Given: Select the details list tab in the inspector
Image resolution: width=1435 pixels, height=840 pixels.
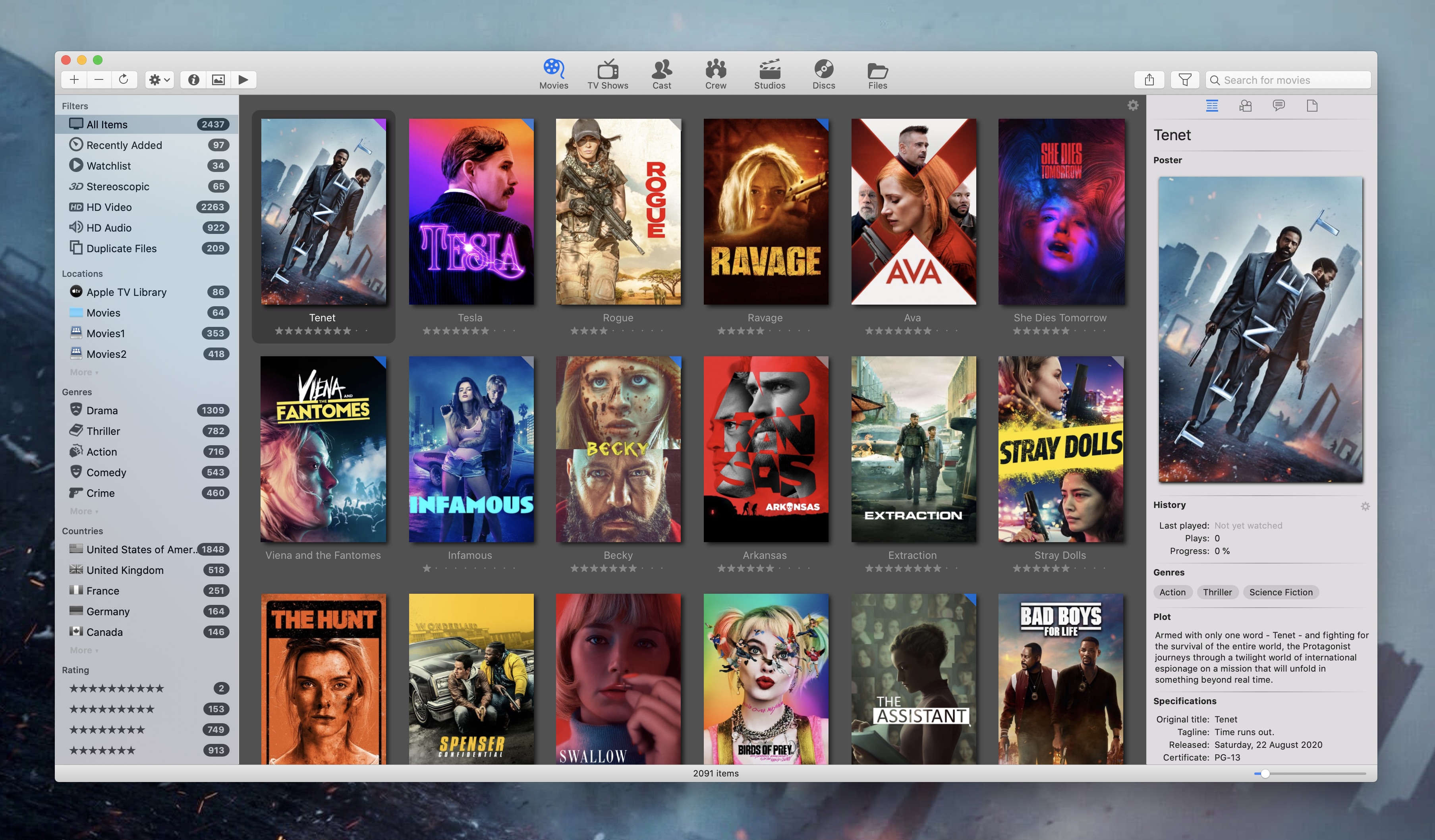Looking at the screenshot, I should pos(1212,105).
